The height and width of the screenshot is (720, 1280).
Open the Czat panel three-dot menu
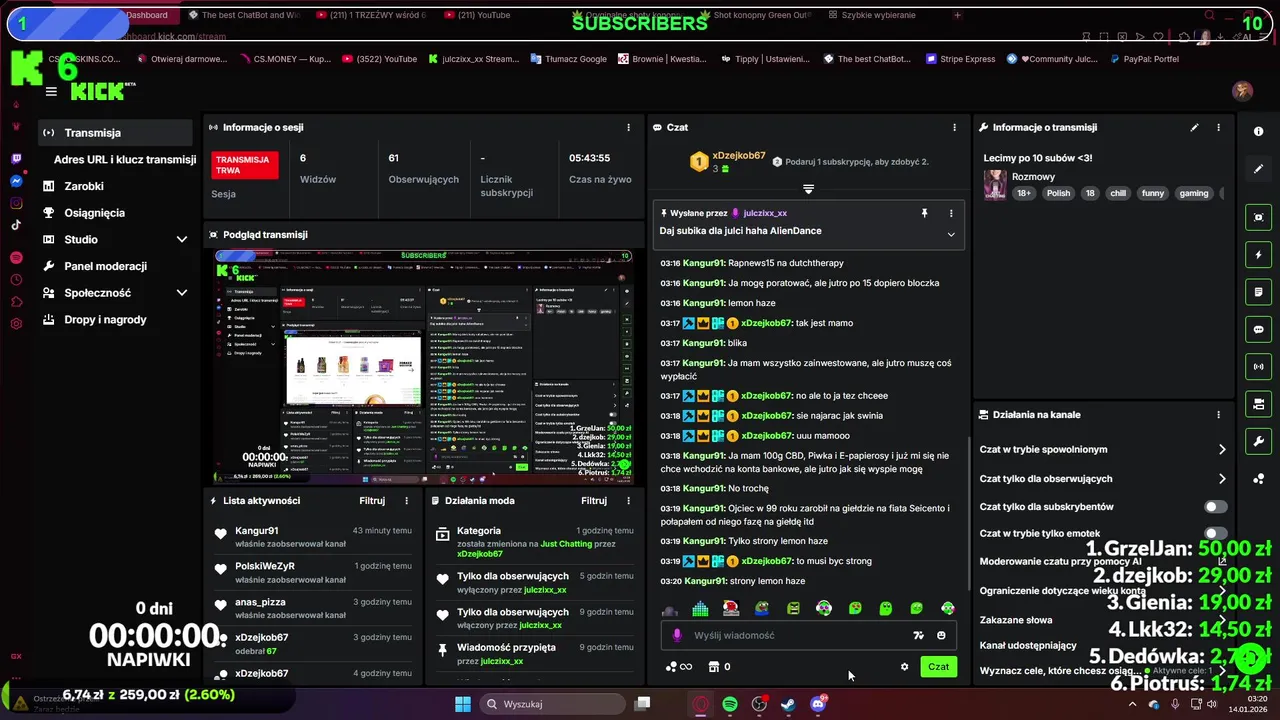pyautogui.click(x=954, y=127)
